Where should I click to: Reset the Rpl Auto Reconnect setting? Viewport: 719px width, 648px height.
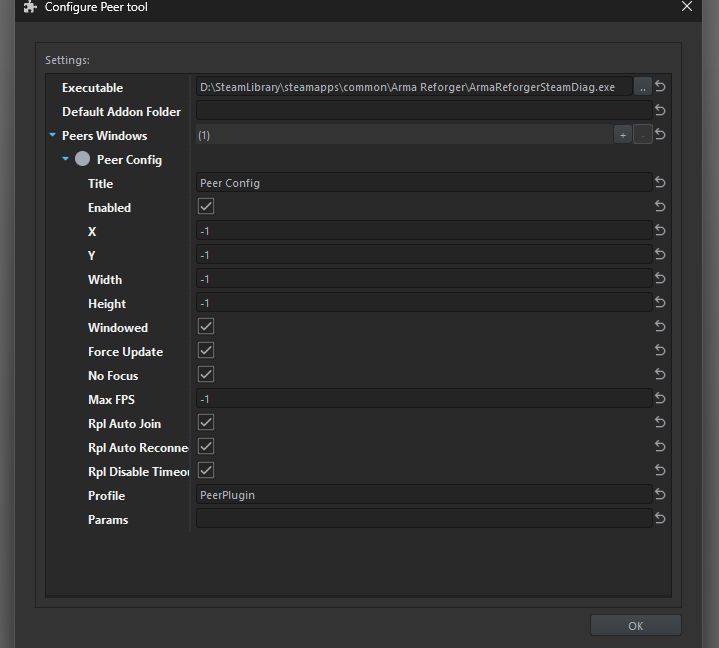pos(660,446)
